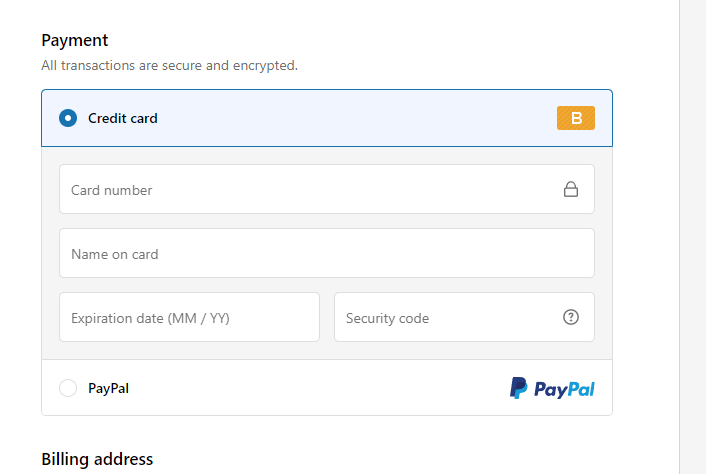Click the padlock icon in Card number
Viewport: 706px width, 474px height.
point(570,189)
